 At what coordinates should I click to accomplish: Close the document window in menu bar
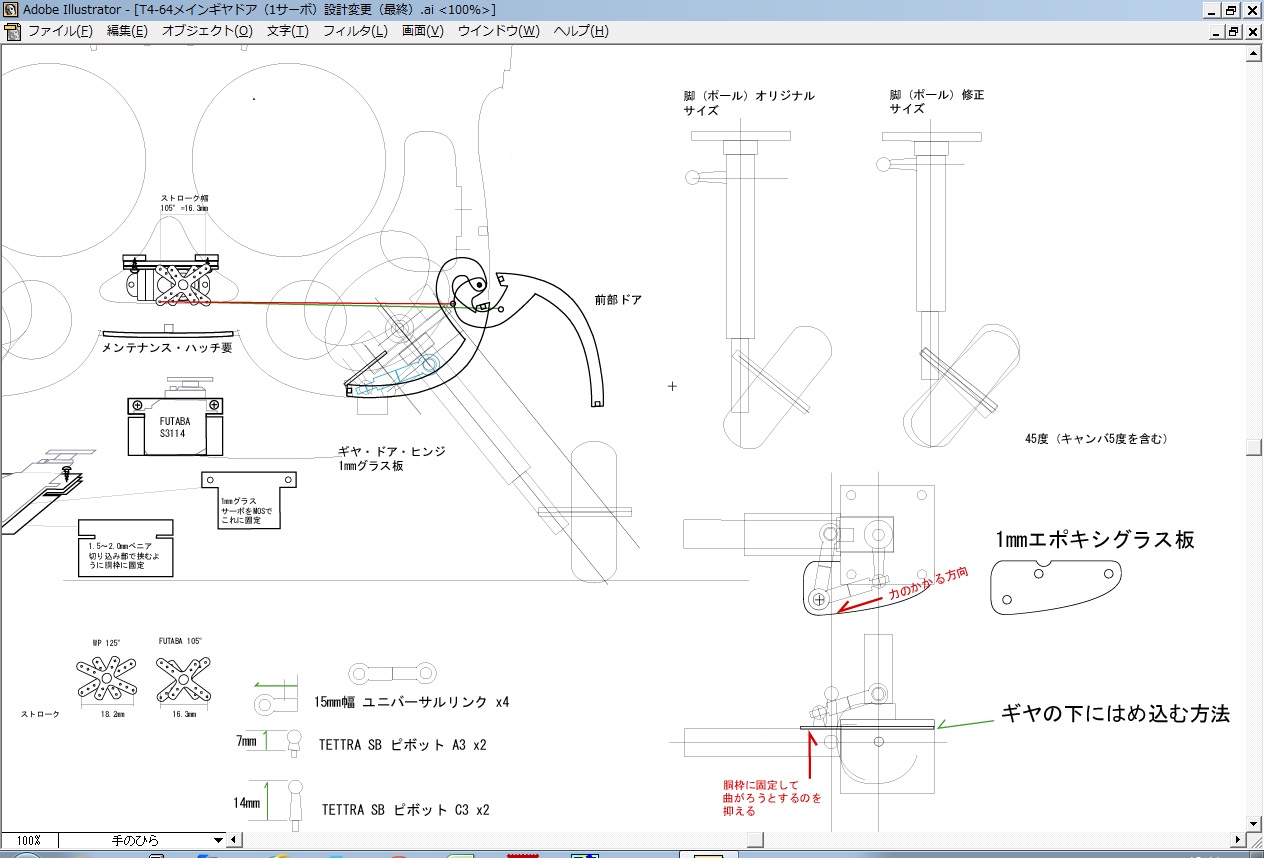click(1251, 31)
